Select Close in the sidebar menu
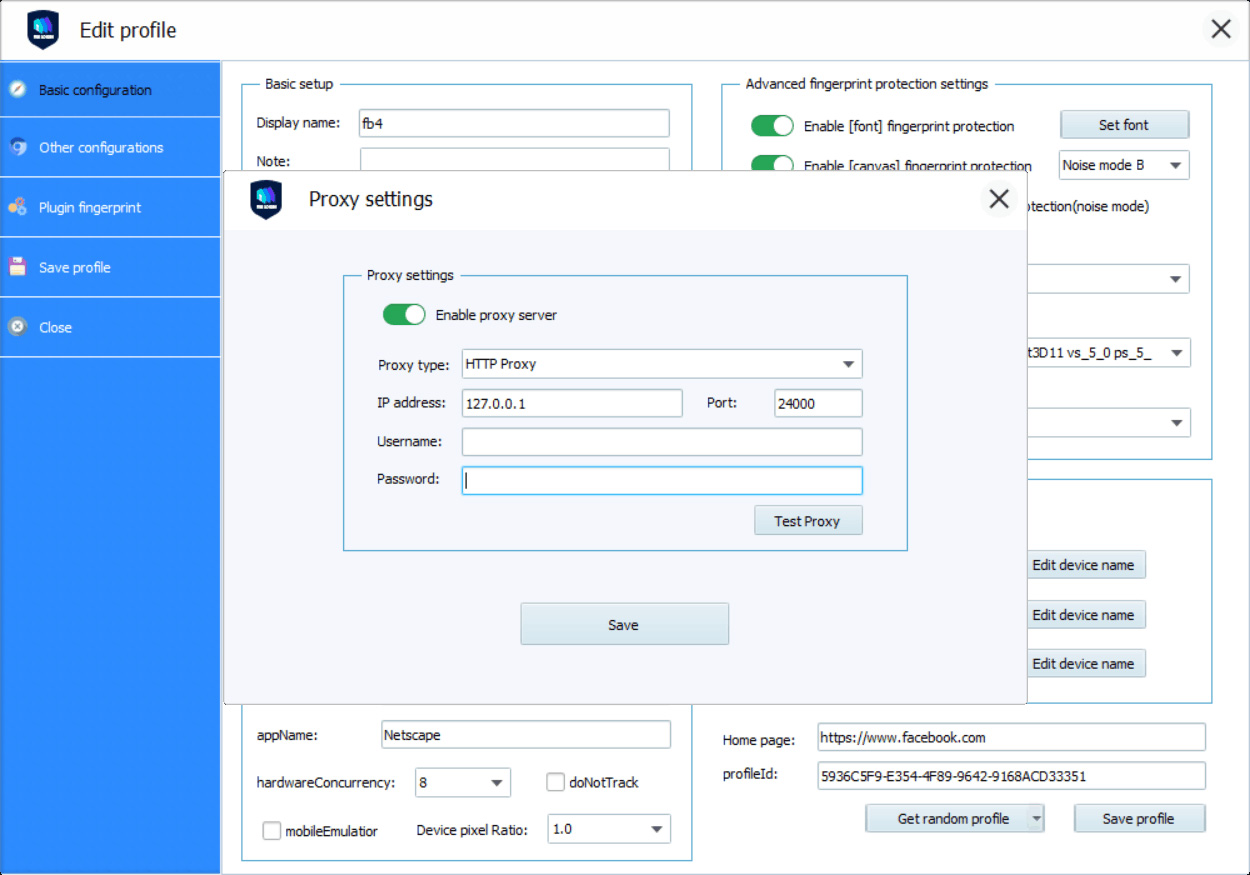1250x875 pixels. tap(110, 327)
